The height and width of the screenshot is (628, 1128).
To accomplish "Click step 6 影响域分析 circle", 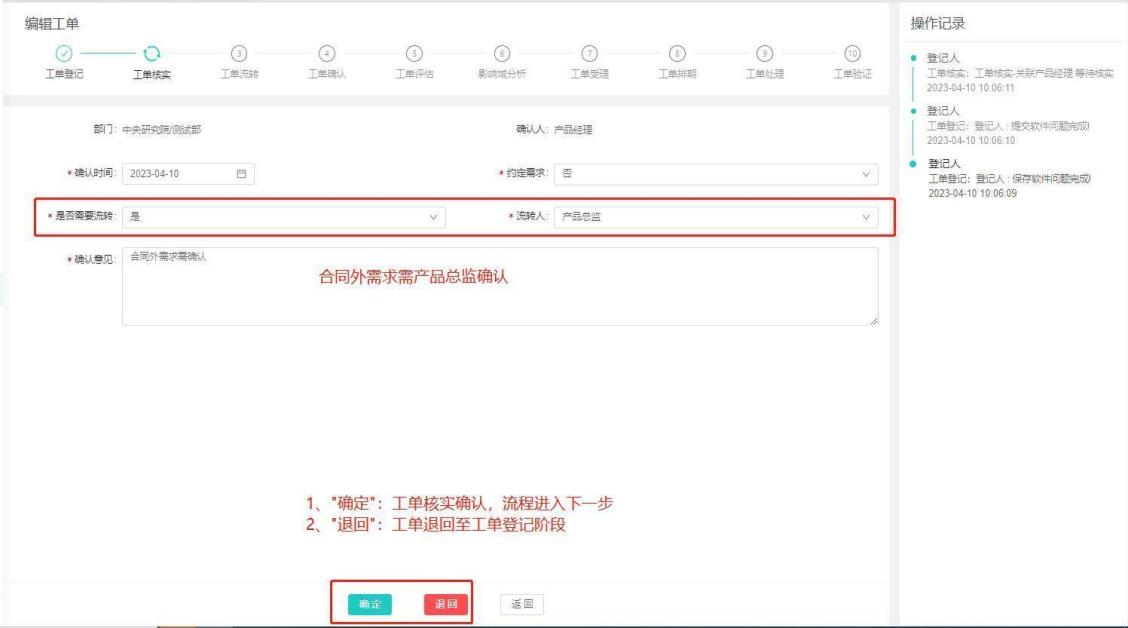I will pyautogui.click(x=502, y=53).
